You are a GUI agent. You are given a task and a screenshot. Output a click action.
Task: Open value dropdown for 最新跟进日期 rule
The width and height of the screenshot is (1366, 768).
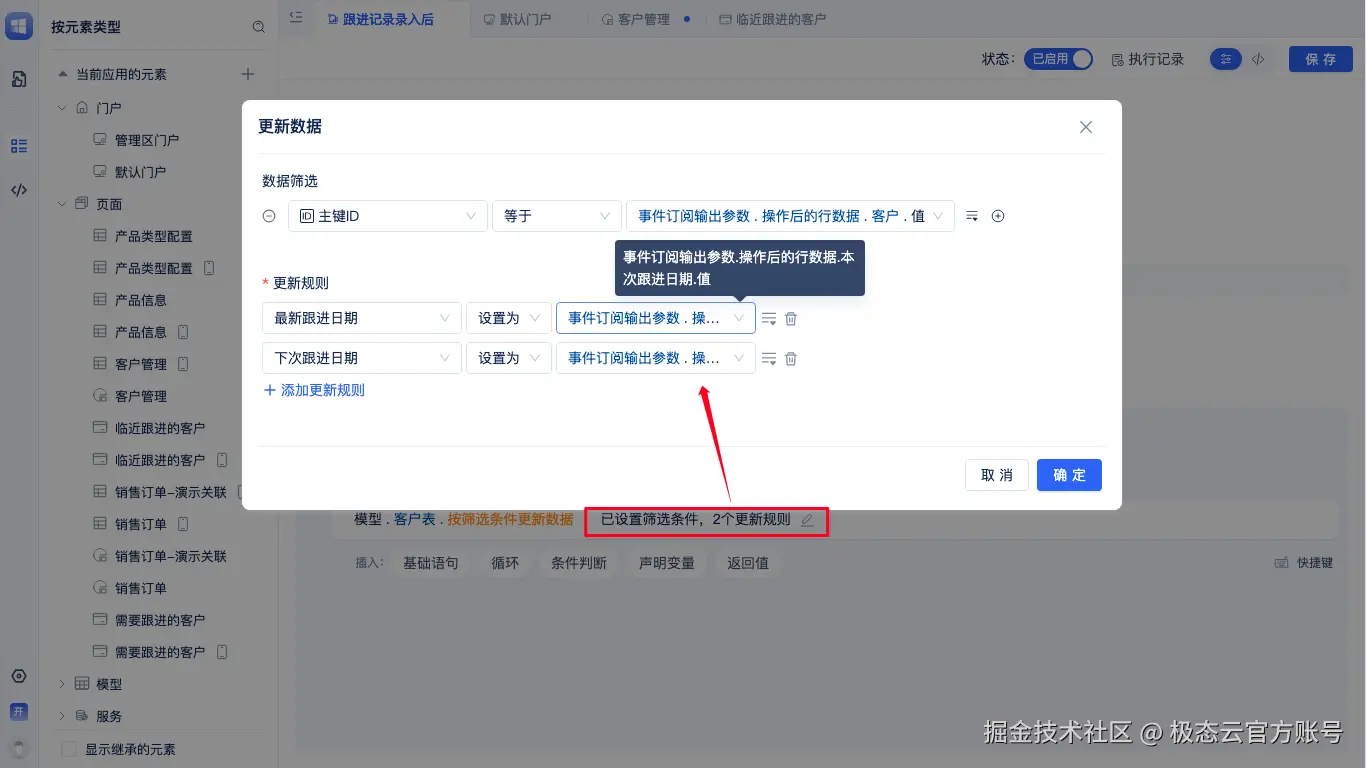tap(656, 318)
